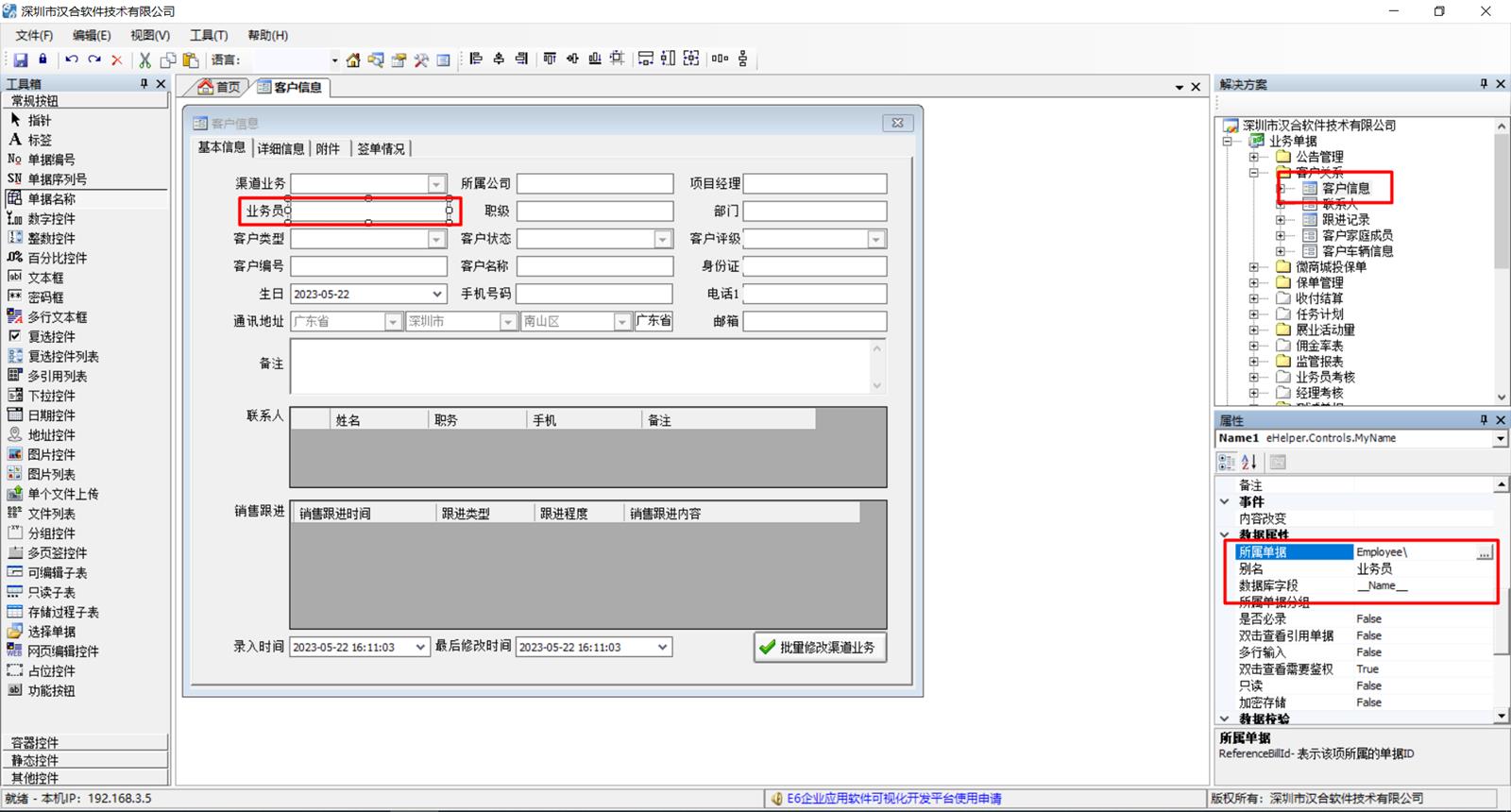
Task: Open the 录入时间 datetime dropdown
Action: (421, 647)
